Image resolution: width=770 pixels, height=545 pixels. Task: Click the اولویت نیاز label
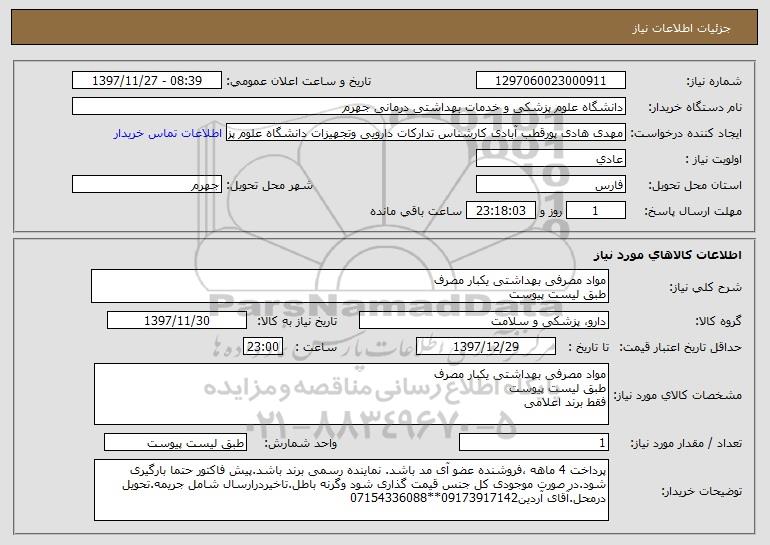pyautogui.click(x=714, y=160)
